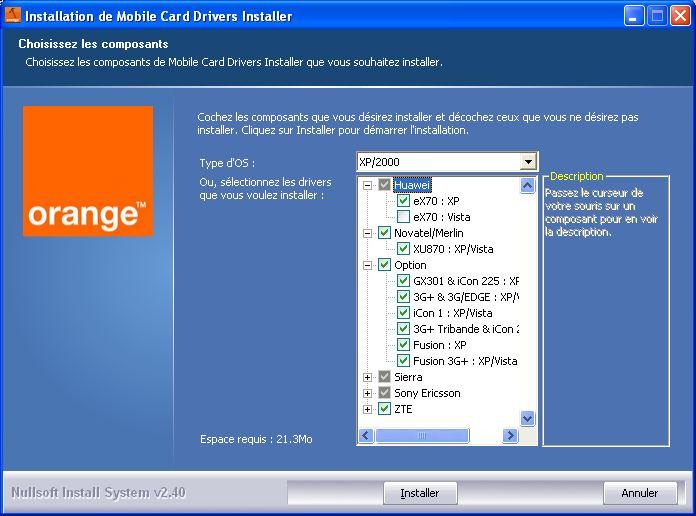Toggle the Huawei checkbox
Screen dimensions: 696x516
384,185
